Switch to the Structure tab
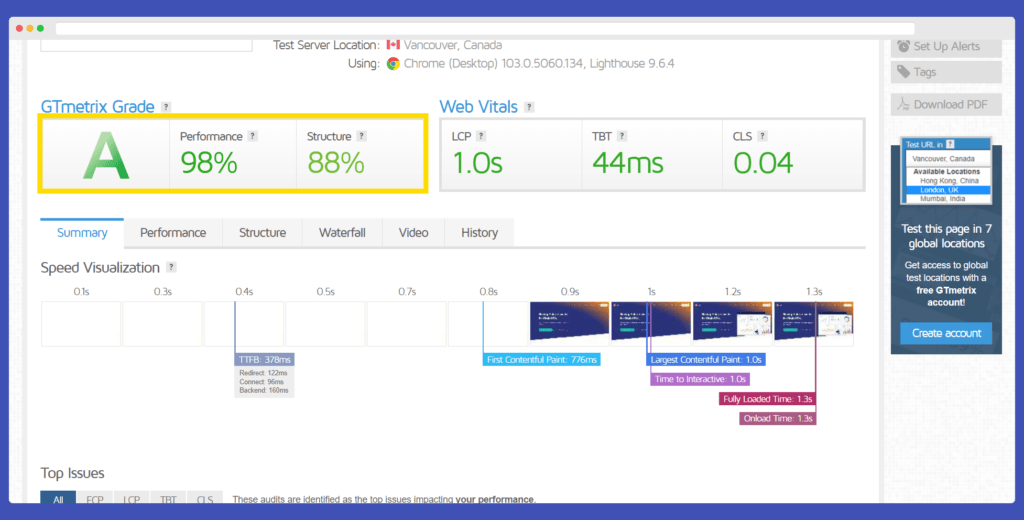Image resolution: width=1024 pixels, height=520 pixels. coord(263,233)
